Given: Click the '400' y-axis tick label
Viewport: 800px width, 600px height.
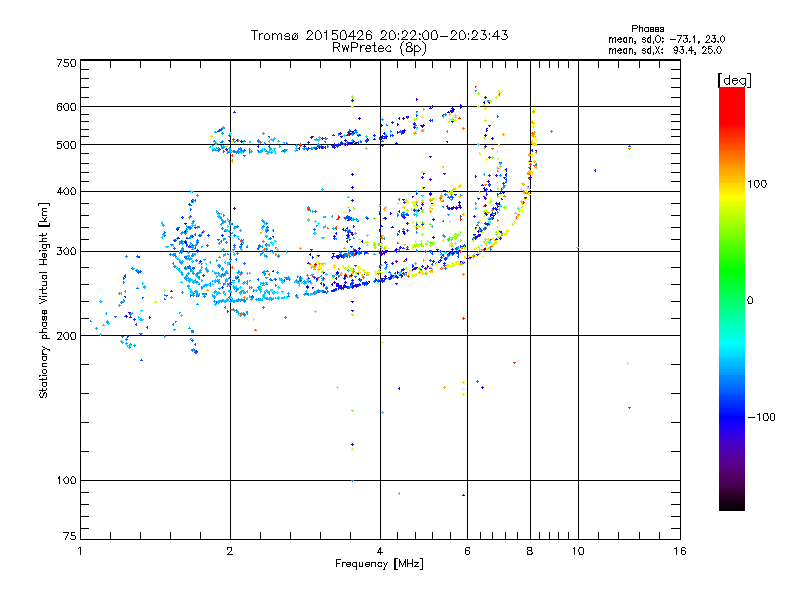Looking at the screenshot, I should point(67,191).
